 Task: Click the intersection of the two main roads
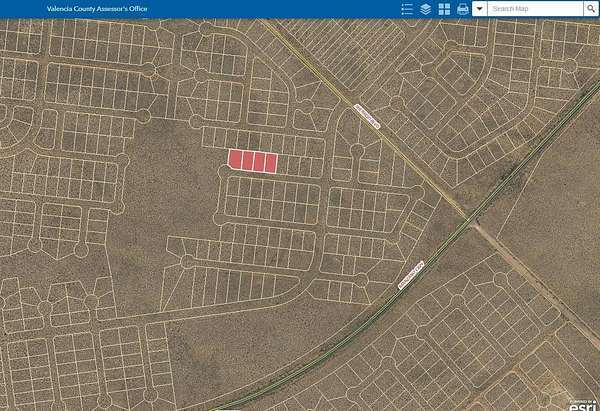coord(468,217)
